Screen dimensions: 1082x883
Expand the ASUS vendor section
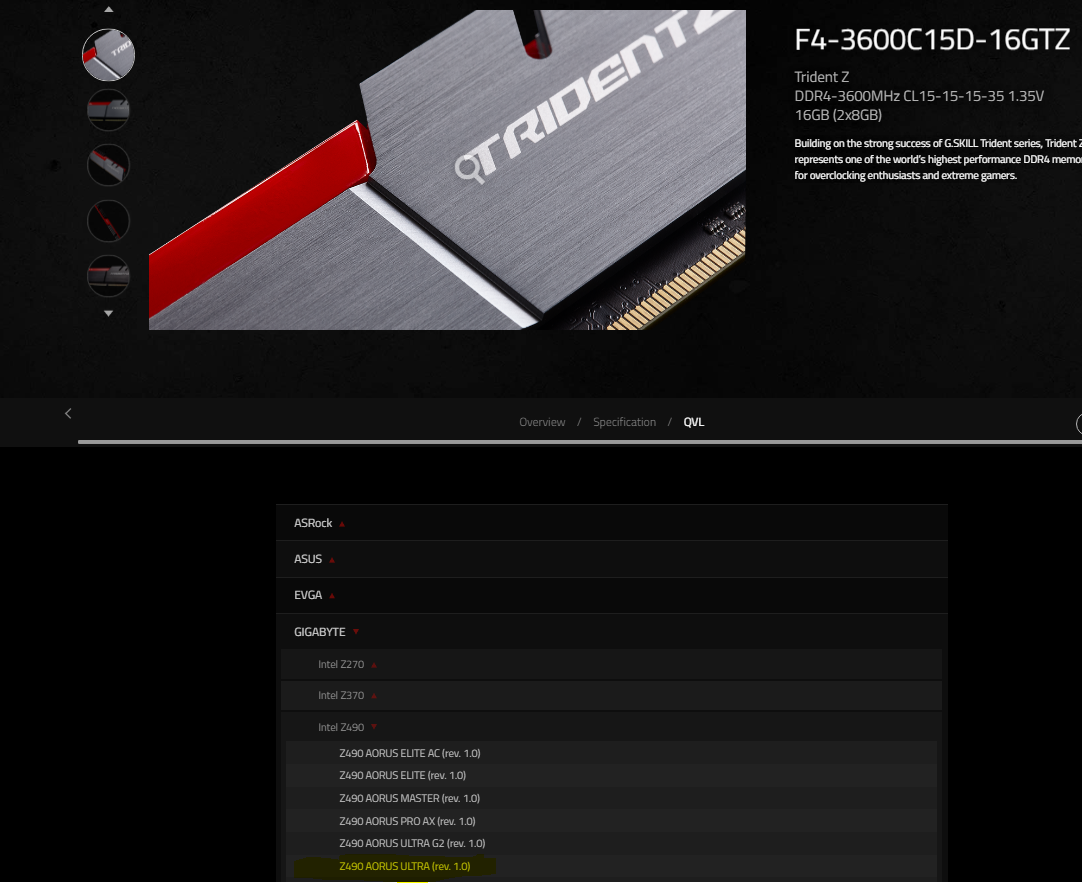click(611, 559)
